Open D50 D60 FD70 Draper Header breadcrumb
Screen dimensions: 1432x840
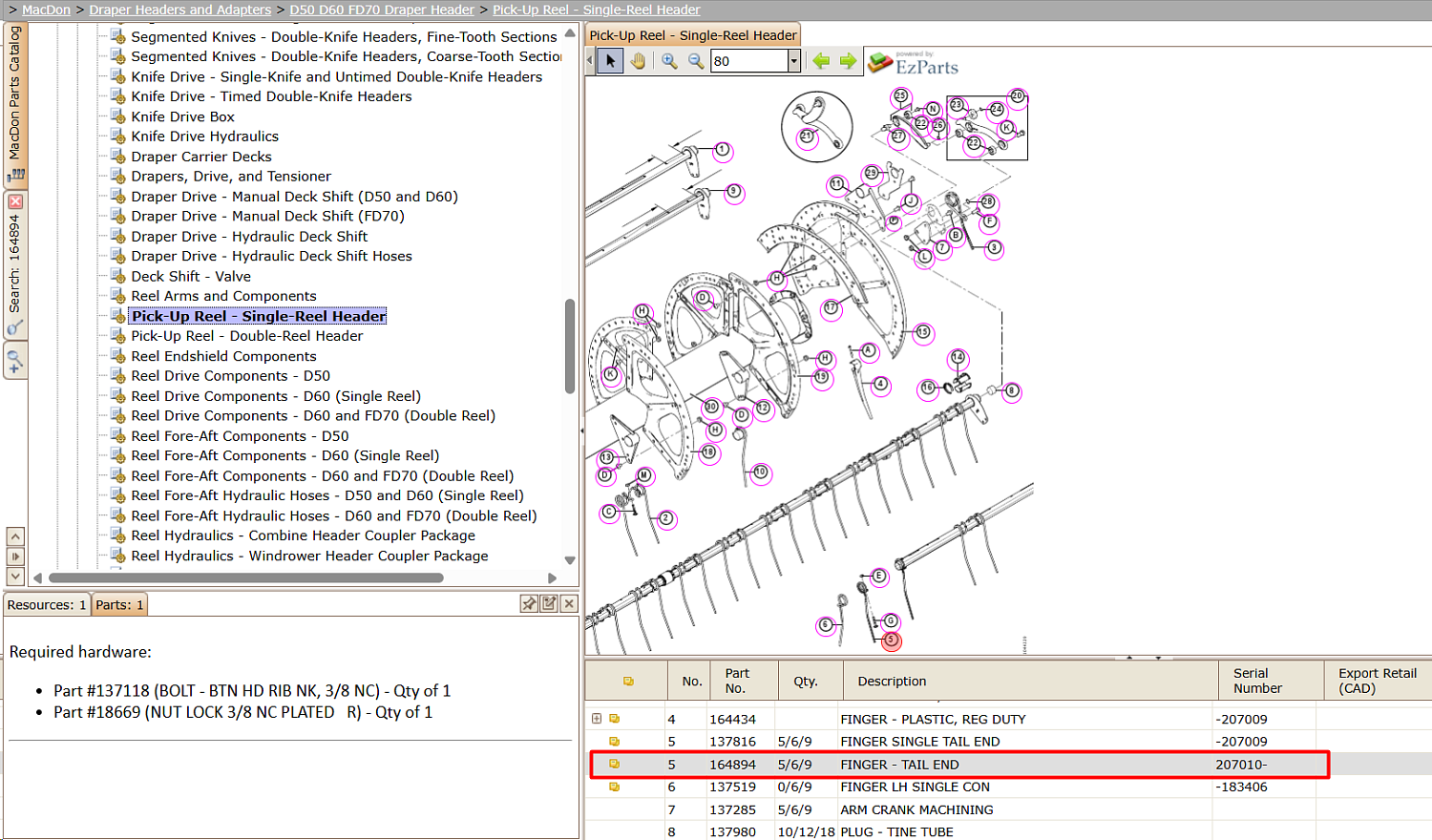[x=382, y=10]
